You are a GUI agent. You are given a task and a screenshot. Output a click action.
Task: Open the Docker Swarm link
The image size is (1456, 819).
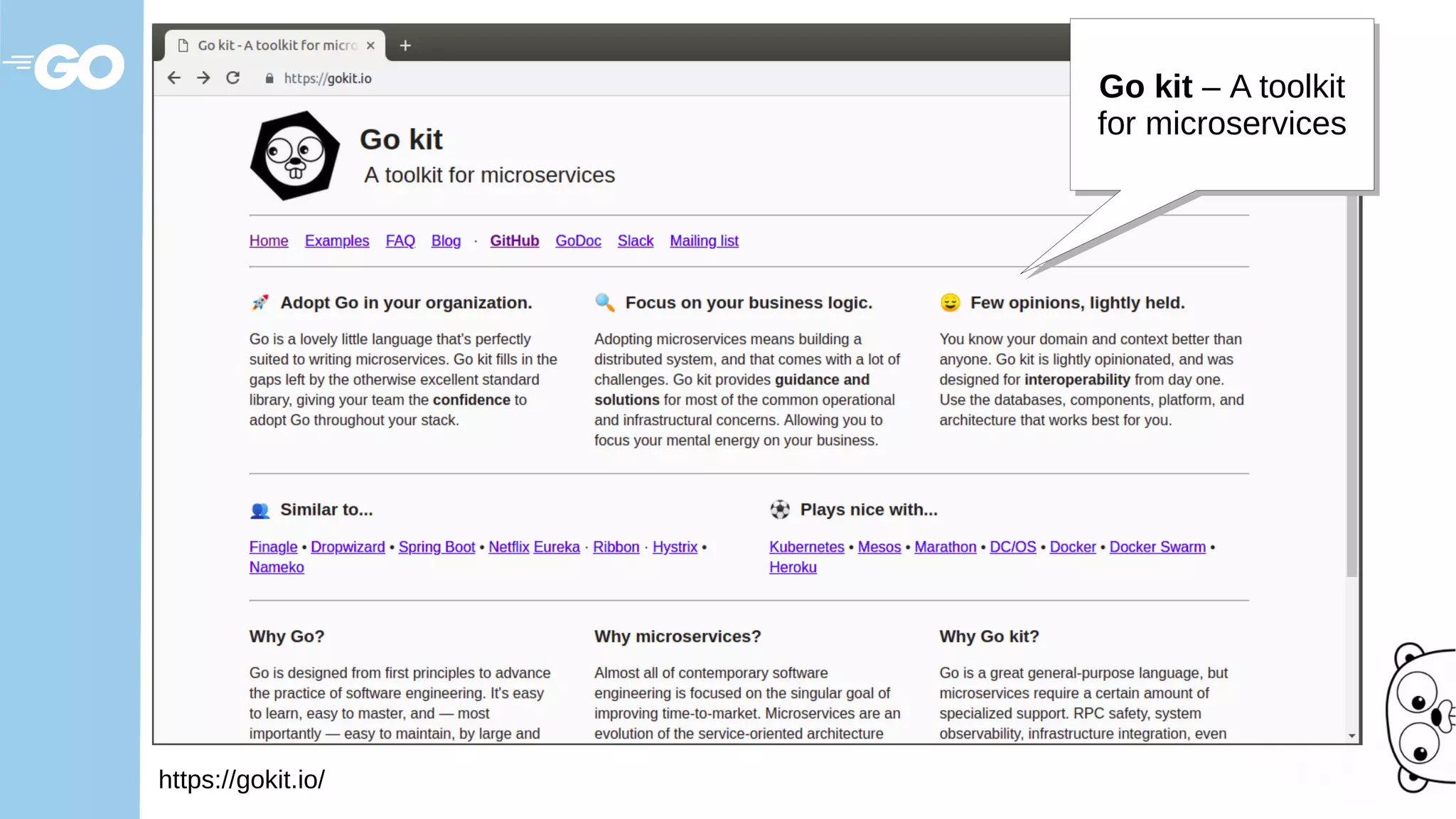point(1157,547)
